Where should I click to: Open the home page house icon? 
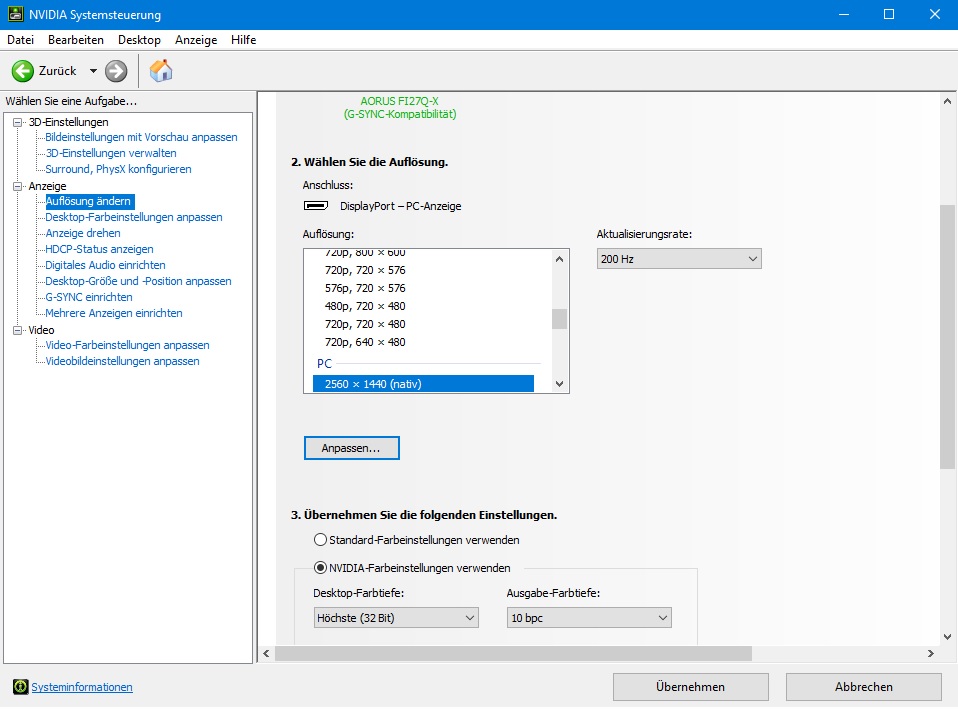[x=161, y=71]
